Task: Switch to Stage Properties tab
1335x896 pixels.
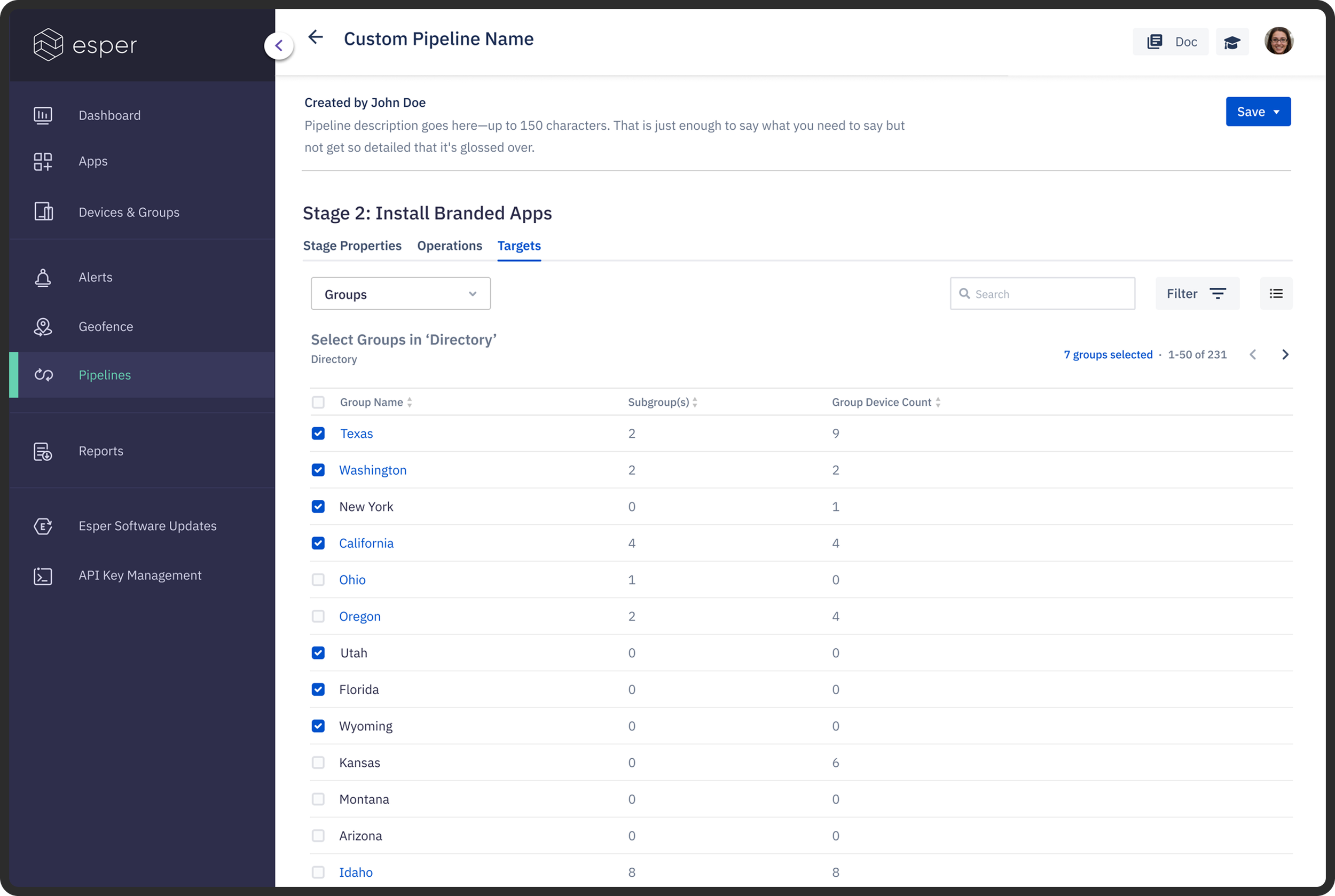Action: point(352,246)
